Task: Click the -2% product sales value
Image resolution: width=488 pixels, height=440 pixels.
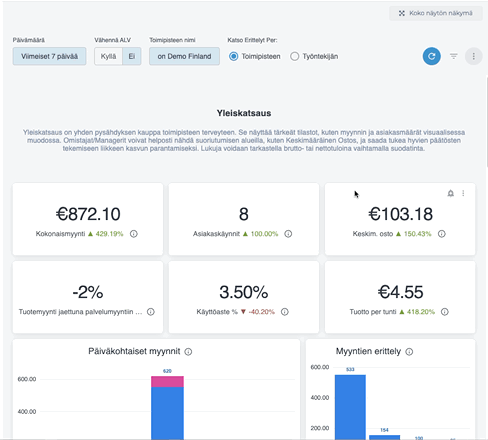Action: (88, 292)
